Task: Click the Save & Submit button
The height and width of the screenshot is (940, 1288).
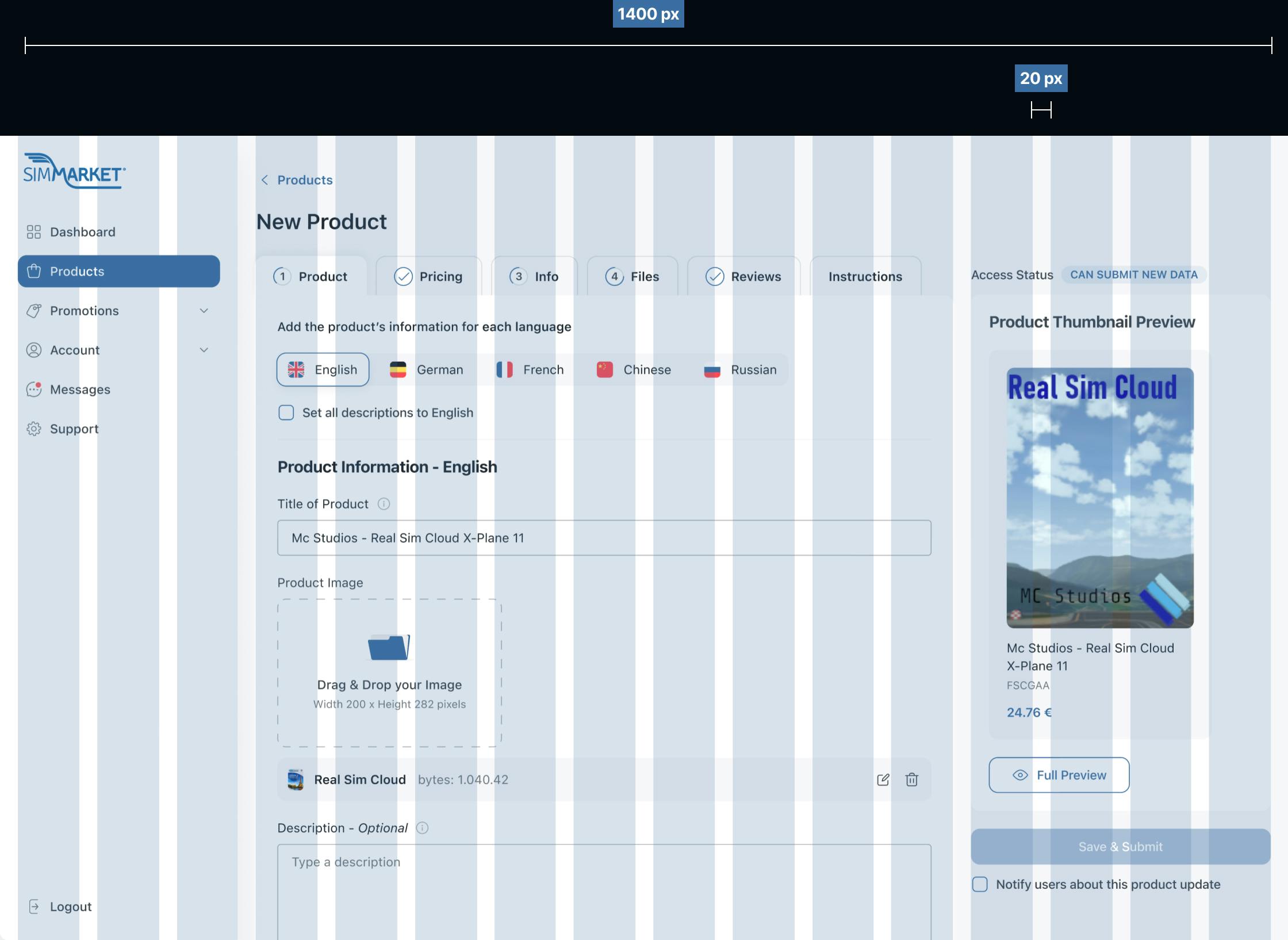Action: click(x=1121, y=846)
